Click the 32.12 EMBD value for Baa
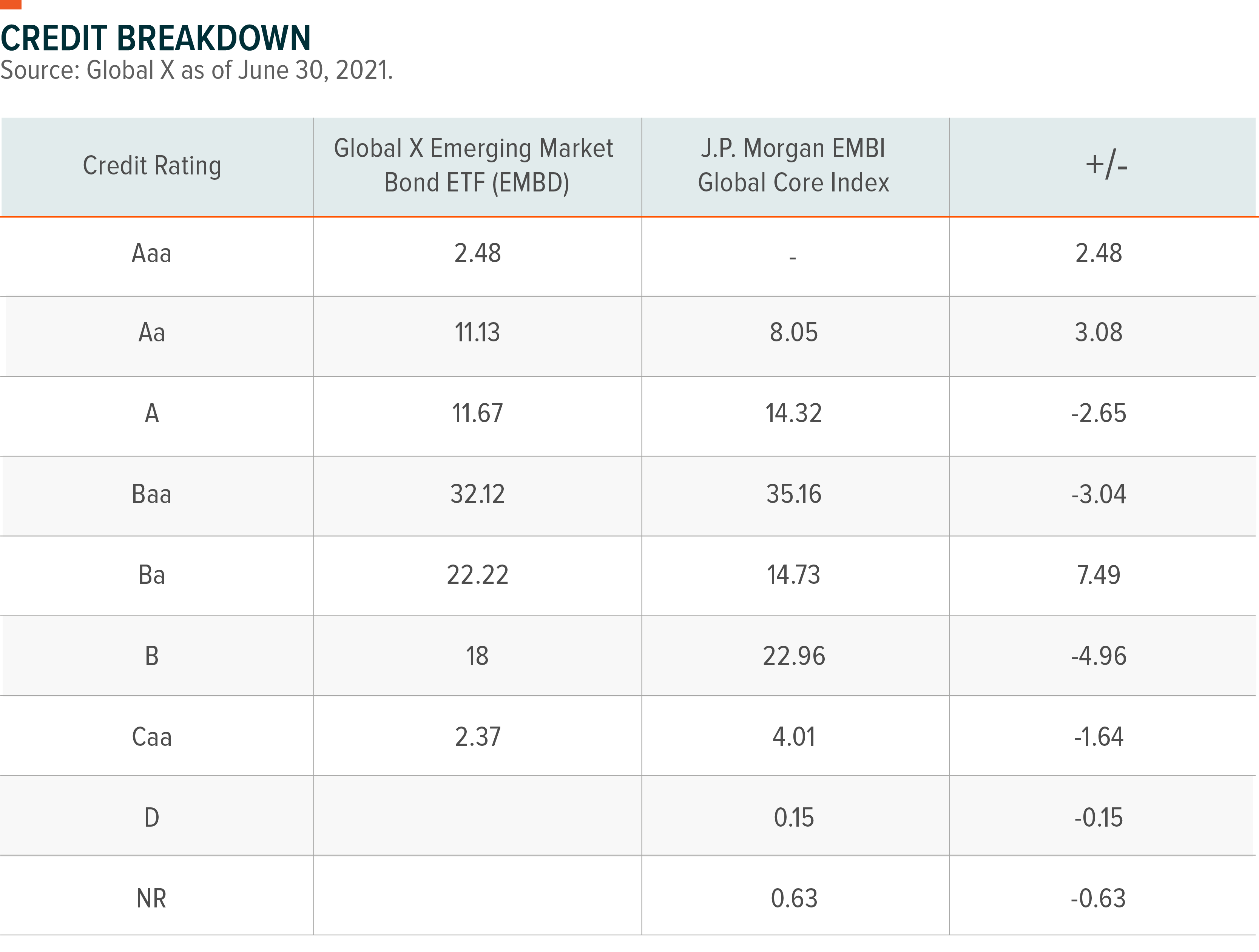Viewport: 1259px width, 952px height. coord(477,494)
